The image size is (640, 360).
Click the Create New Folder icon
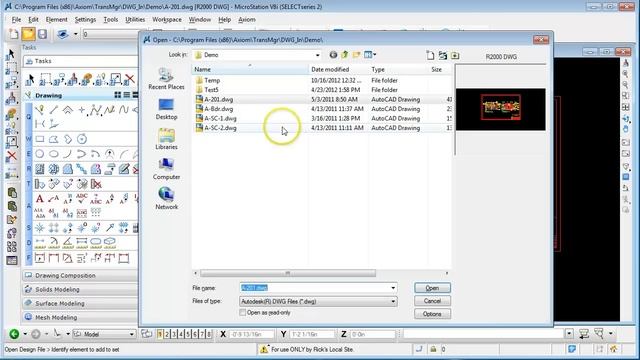356,55
